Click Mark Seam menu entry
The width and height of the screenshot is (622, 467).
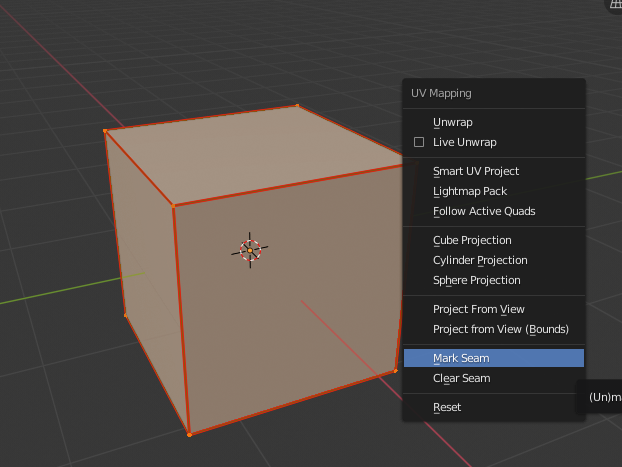tap(493, 358)
